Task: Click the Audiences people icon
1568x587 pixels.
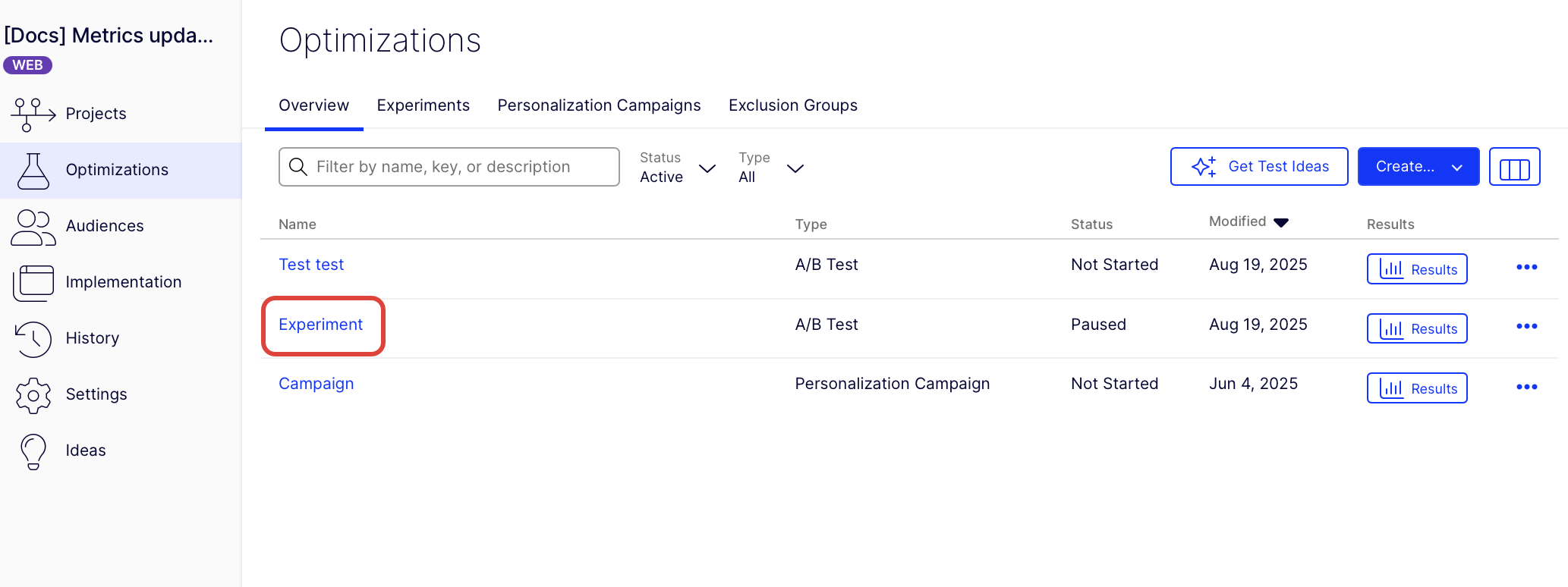Action: pos(33,227)
